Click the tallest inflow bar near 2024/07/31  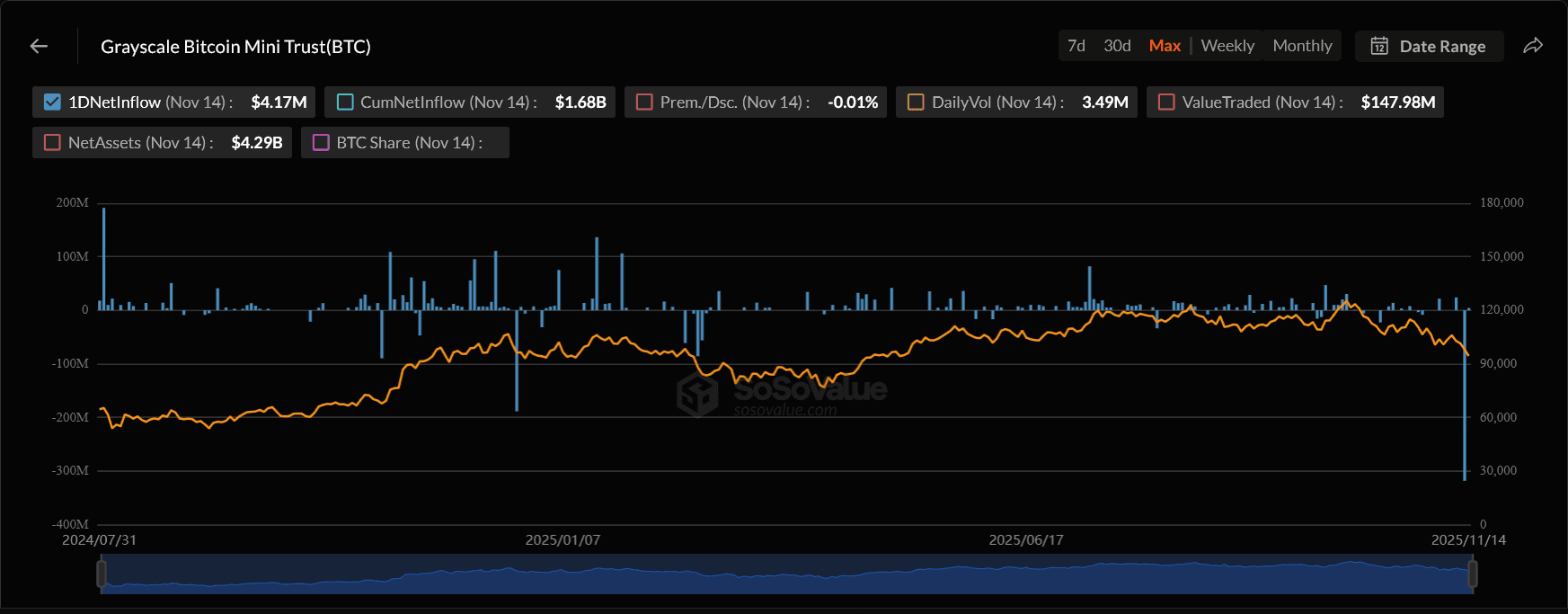pyautogui.click(x=103, y=259)
